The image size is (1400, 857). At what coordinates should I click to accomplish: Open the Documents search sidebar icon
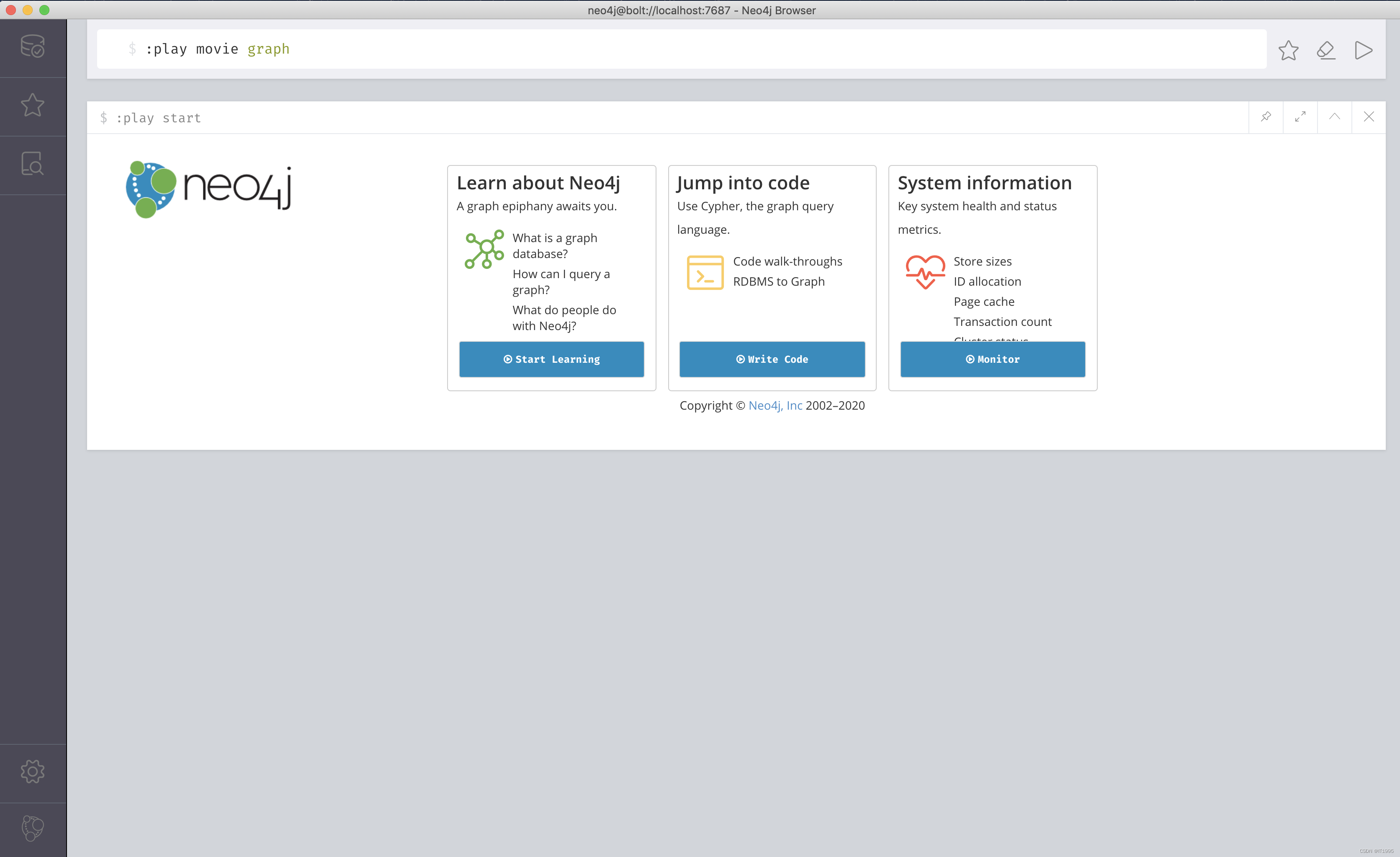[x=32, y=164]
